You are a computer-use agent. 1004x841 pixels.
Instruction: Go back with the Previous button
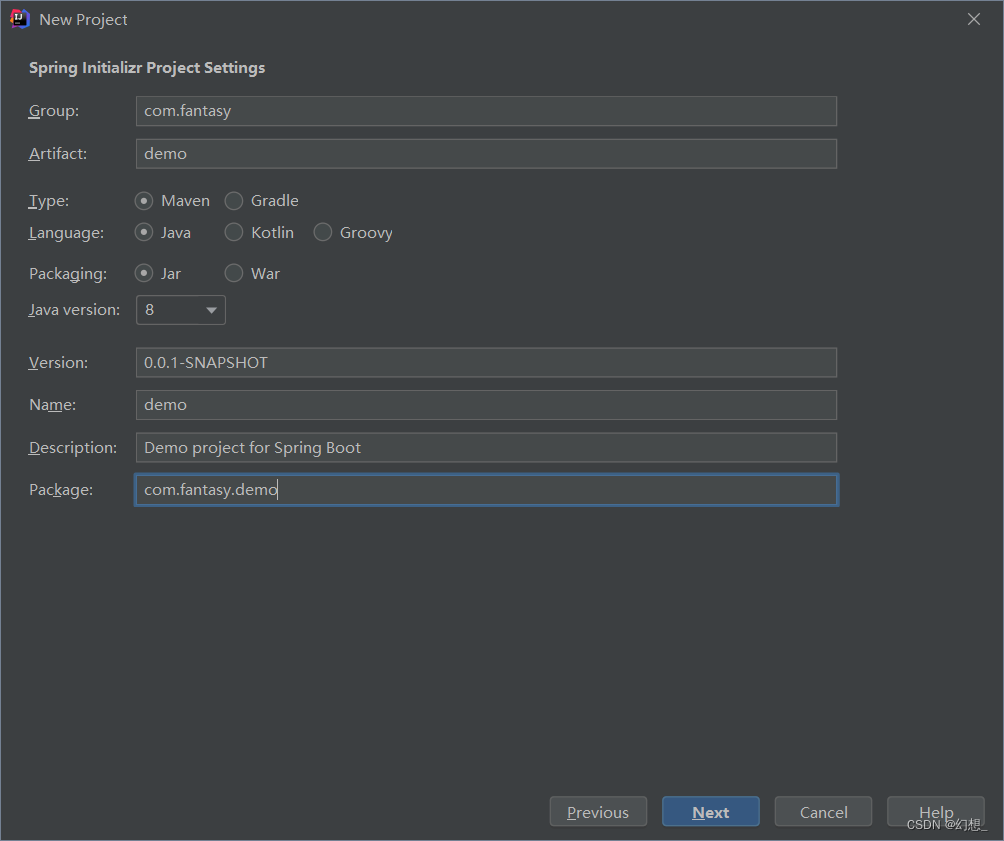click(x=598, y=812)
